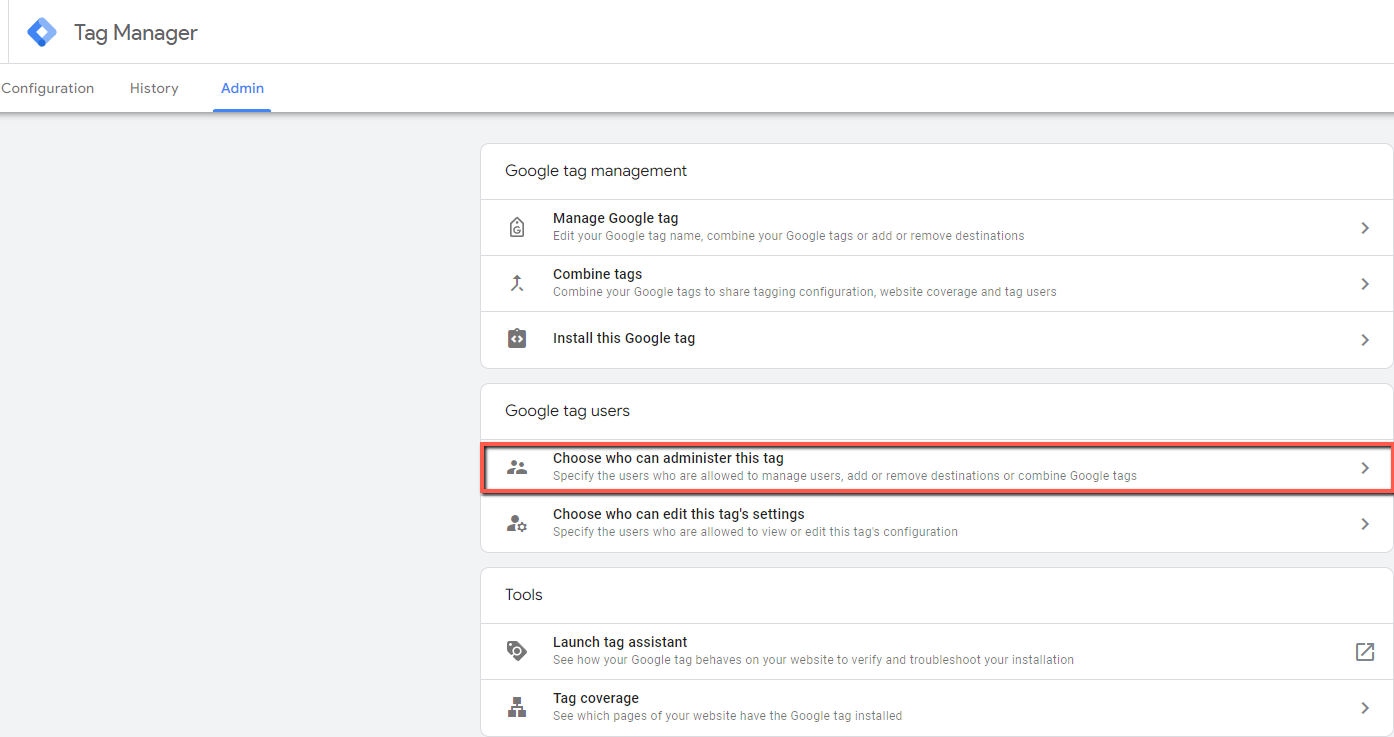Image resolution: width=1394 pixels, height=737 pixels.
Task: Open Launch tag assistant
Action: [x=937, y=652]
